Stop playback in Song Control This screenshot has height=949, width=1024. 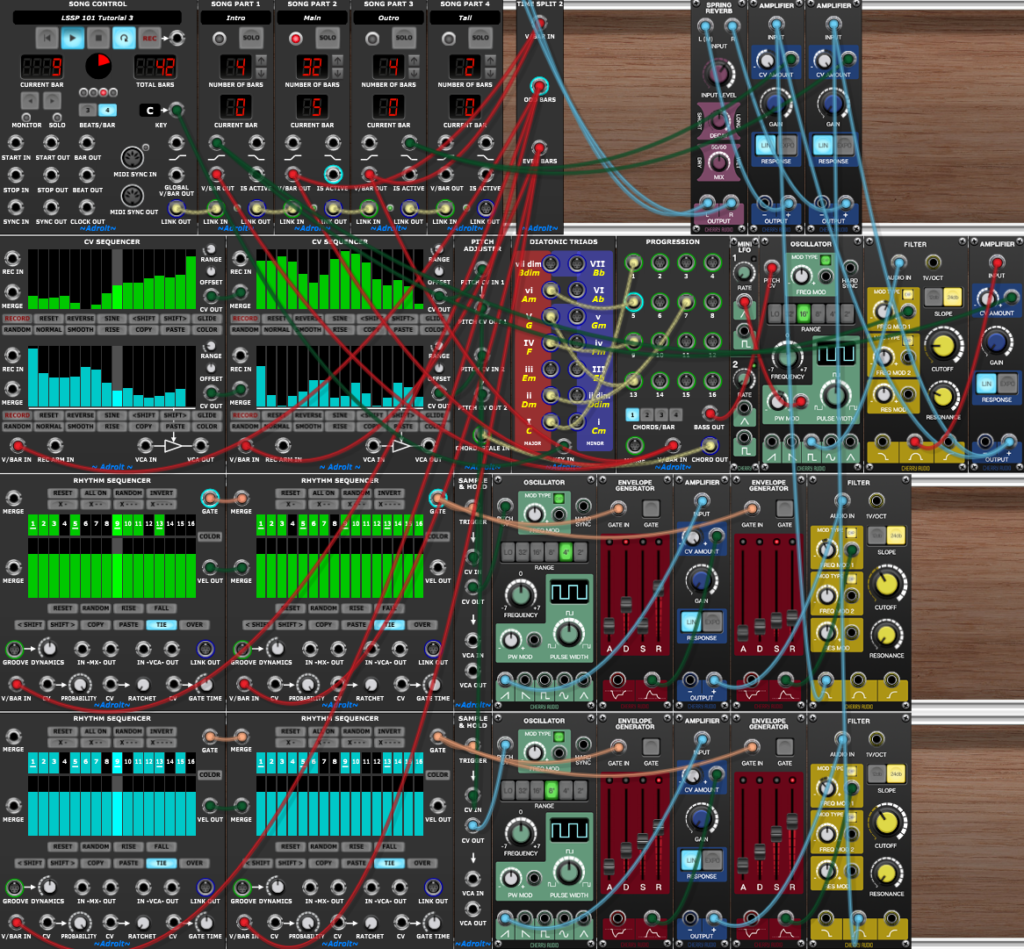point(99,39)
